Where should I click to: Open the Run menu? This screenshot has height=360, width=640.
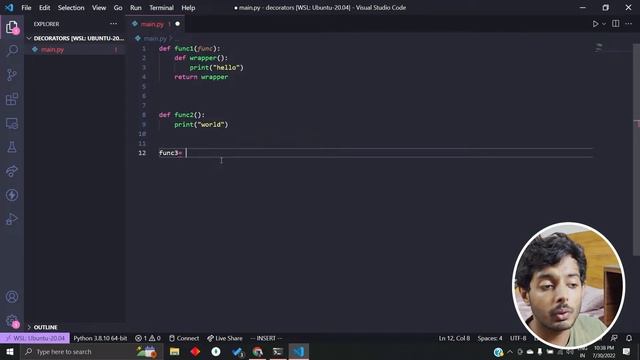pos(136,8)
